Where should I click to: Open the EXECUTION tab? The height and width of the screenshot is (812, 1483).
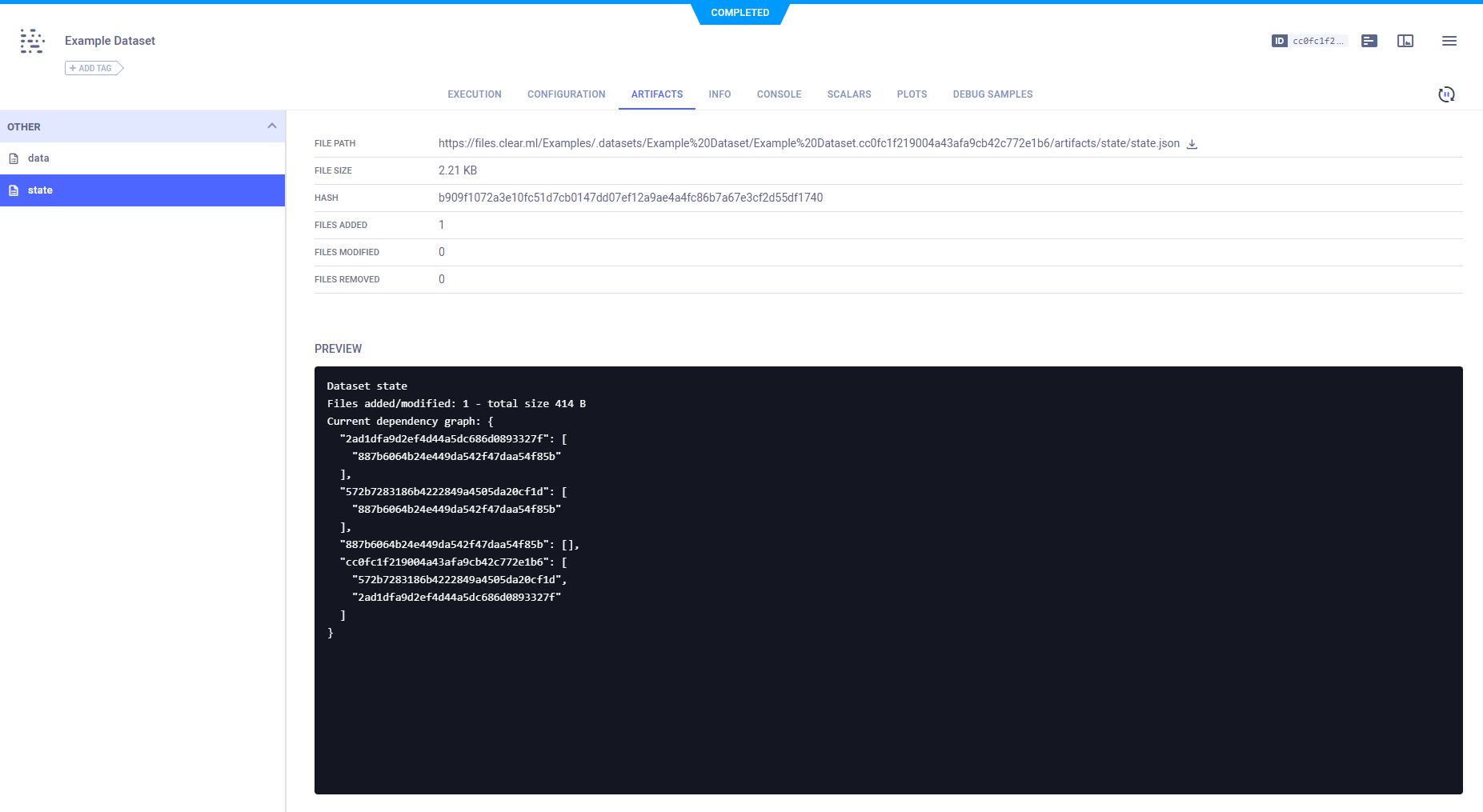pos(474,94)
